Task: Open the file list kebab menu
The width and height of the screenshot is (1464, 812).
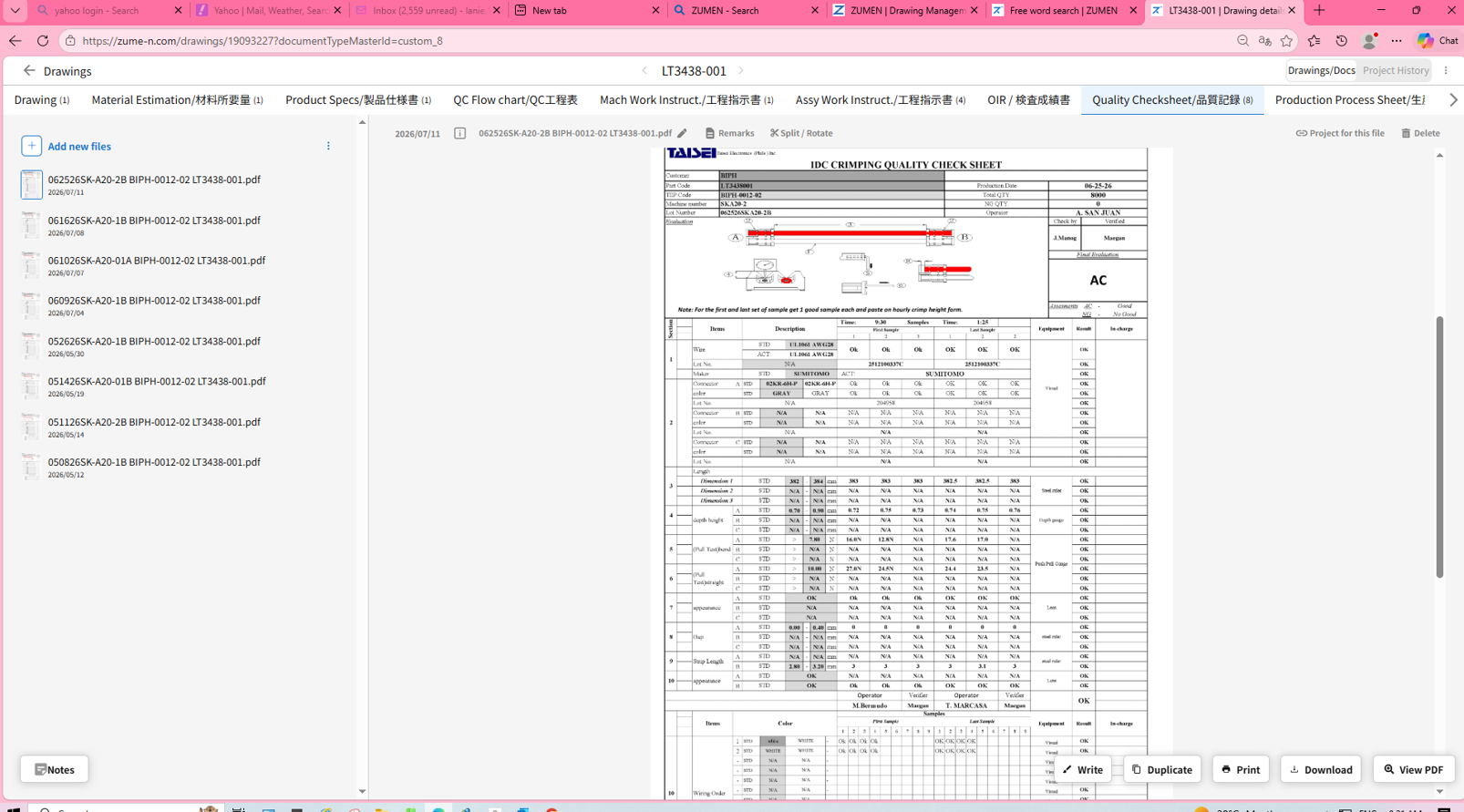Action: pyautogui.click(x=328, y=146)
